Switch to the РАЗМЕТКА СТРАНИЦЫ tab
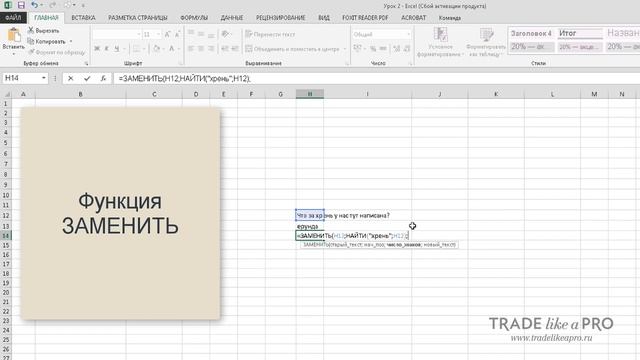The image size is (640, 360). (138, 18)
